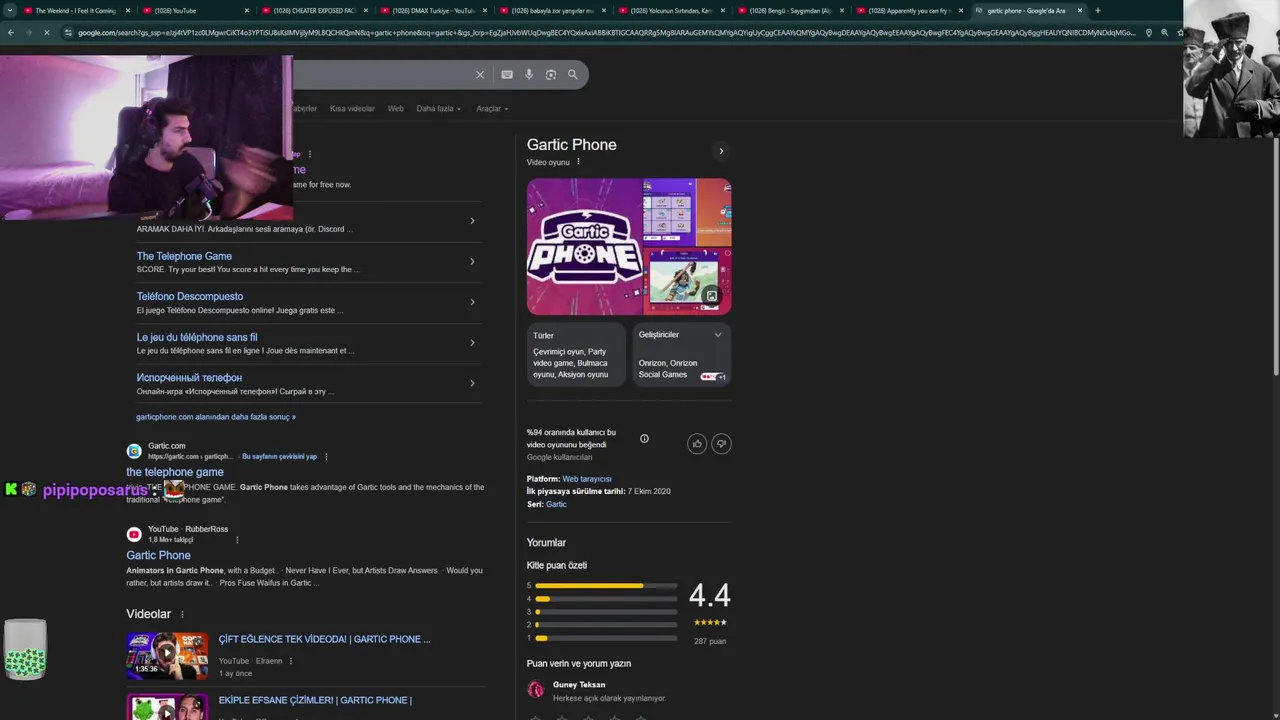1280x720 pixels.
Task: Open more options for RubberRoss YouTube result
Action: tap(237, 540)
